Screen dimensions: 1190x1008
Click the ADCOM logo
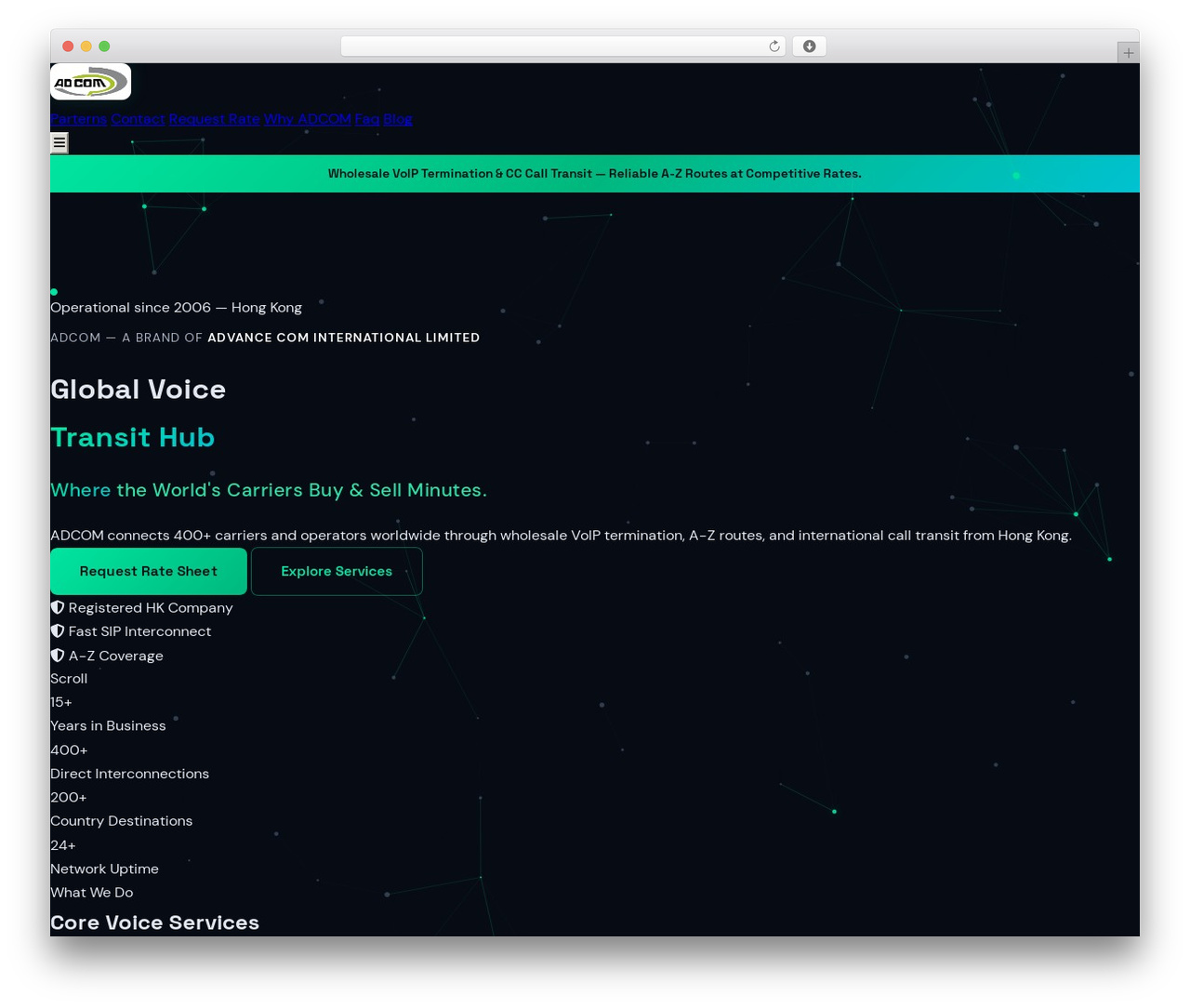[90, 82]
